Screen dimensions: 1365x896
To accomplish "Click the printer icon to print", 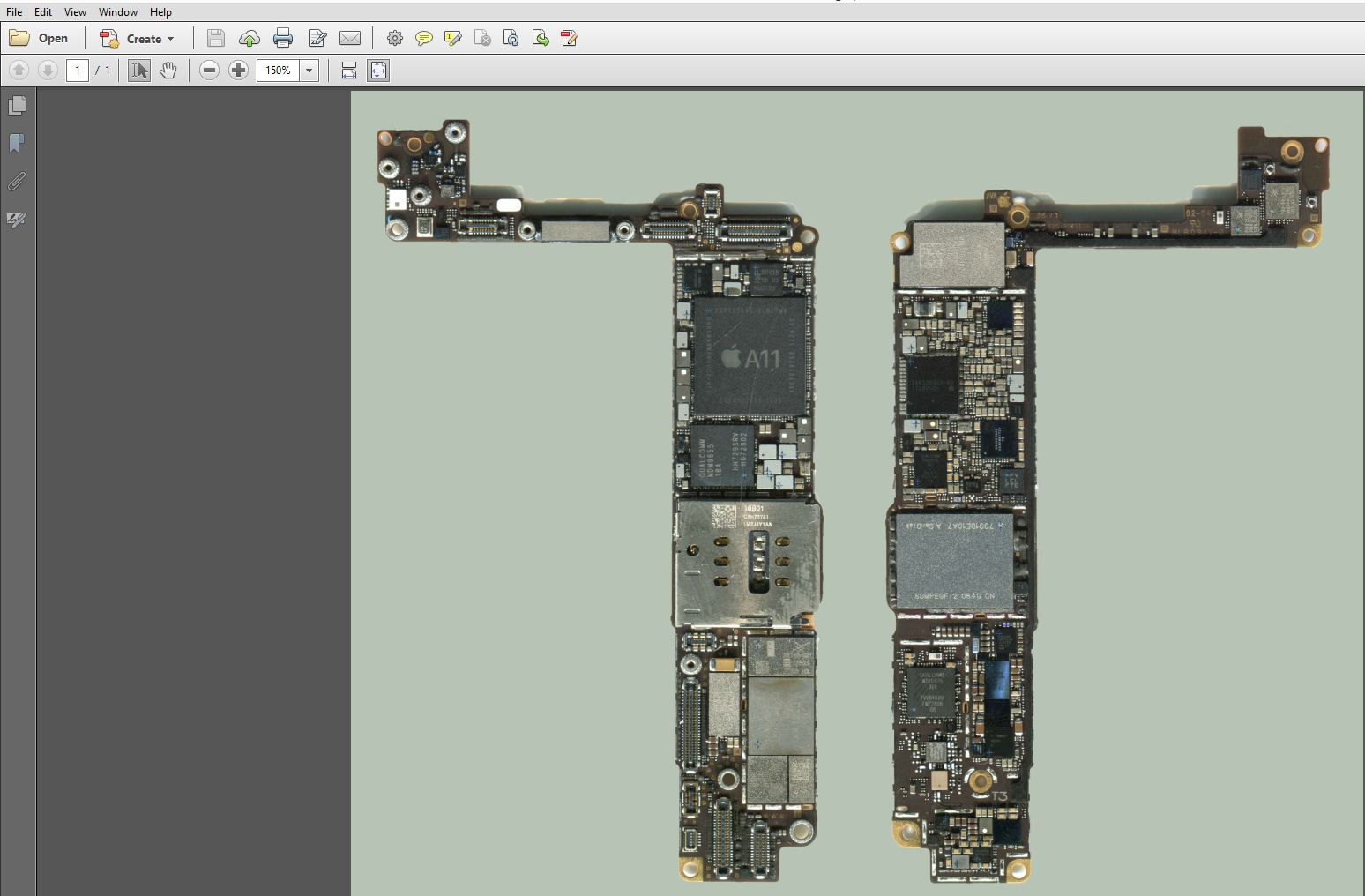I will (283, 38).
